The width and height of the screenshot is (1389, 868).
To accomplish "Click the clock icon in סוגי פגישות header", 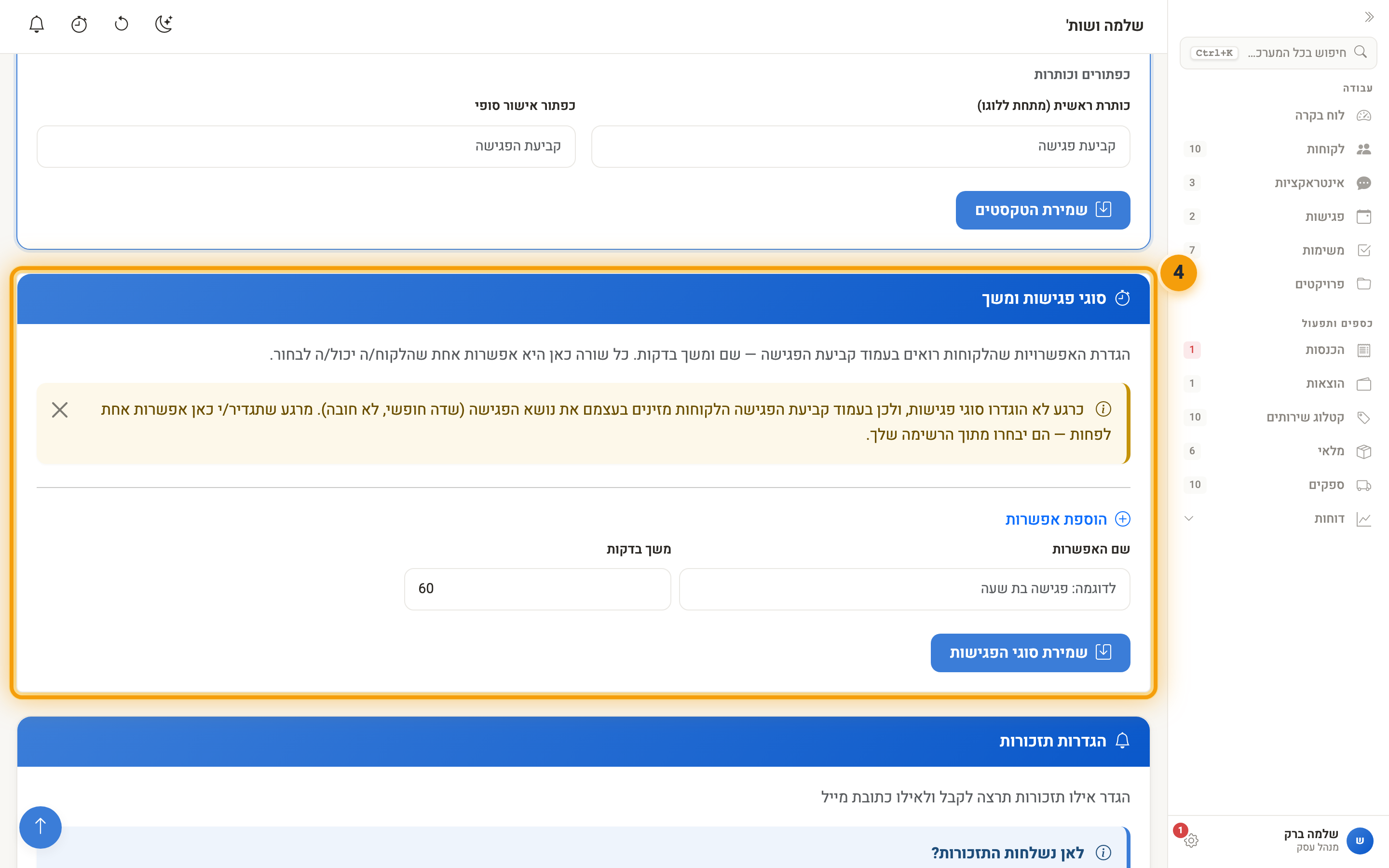I will 1123,298.
